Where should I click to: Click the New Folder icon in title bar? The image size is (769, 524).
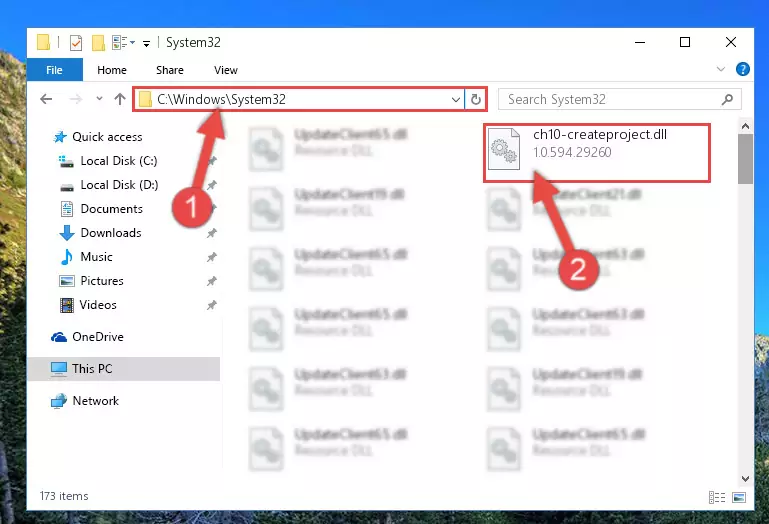98,43
